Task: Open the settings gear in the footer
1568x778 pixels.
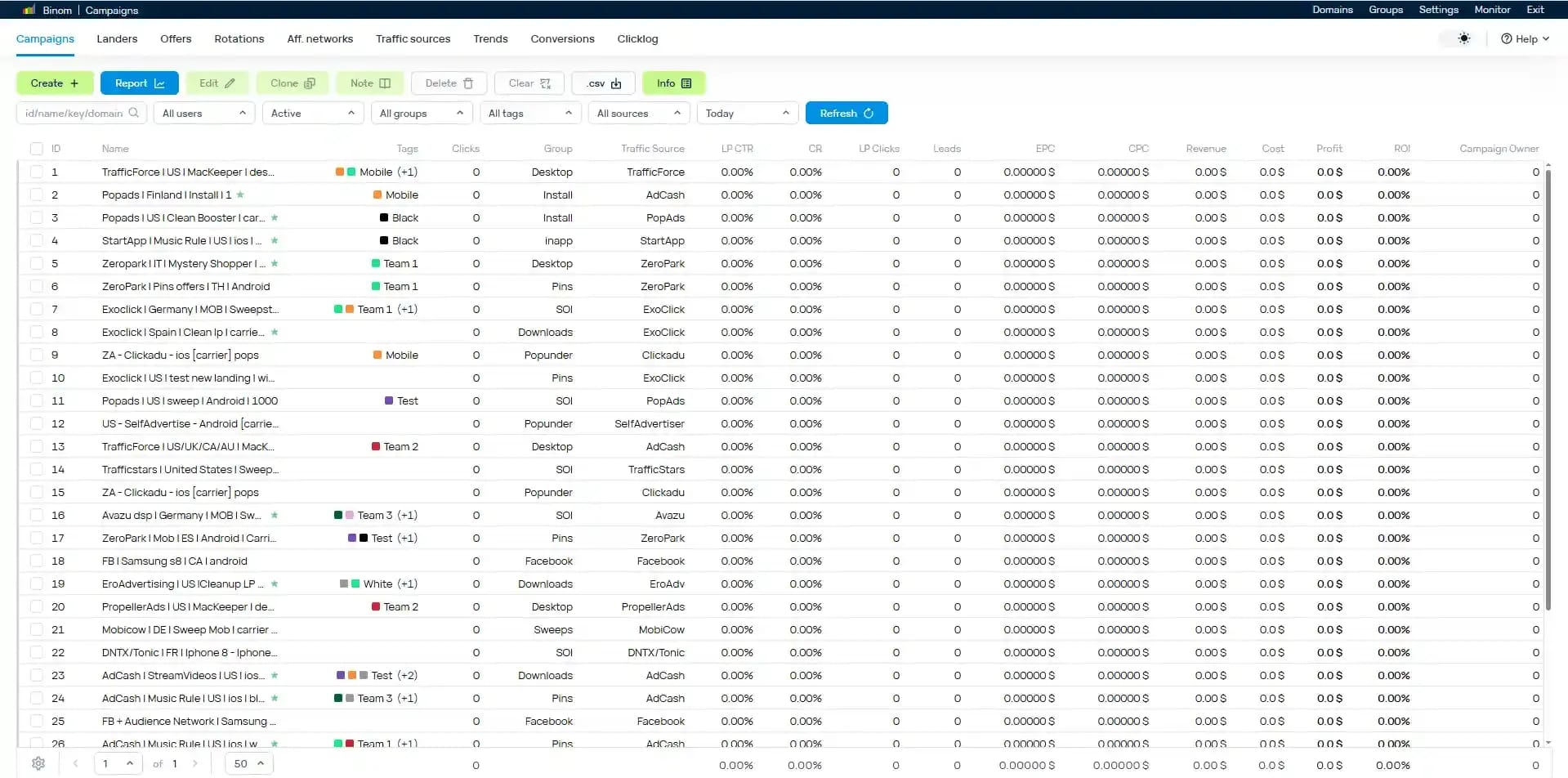Action: pyautogui.click(x=38, y=763)
